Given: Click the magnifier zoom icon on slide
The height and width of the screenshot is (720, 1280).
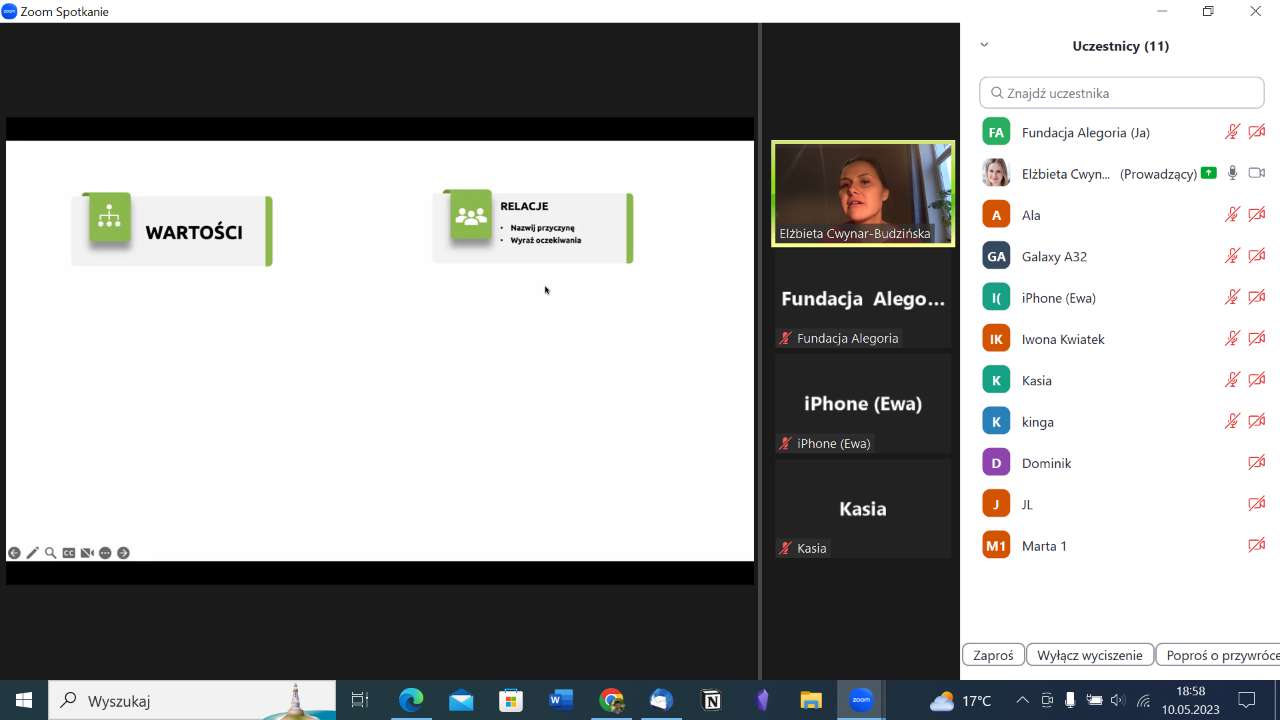Looking at the screenshot, I should (50, 553).
